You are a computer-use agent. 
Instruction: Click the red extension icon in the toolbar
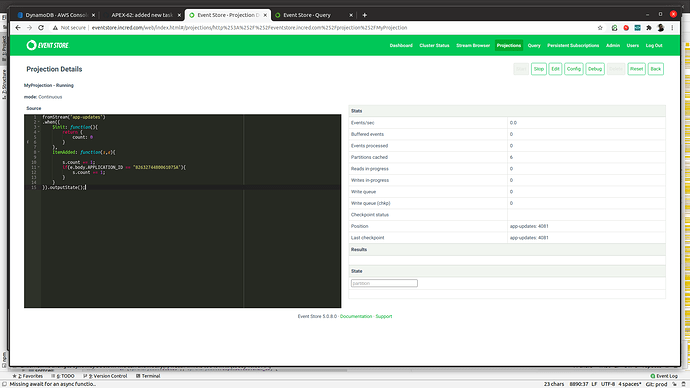[626, 28]
